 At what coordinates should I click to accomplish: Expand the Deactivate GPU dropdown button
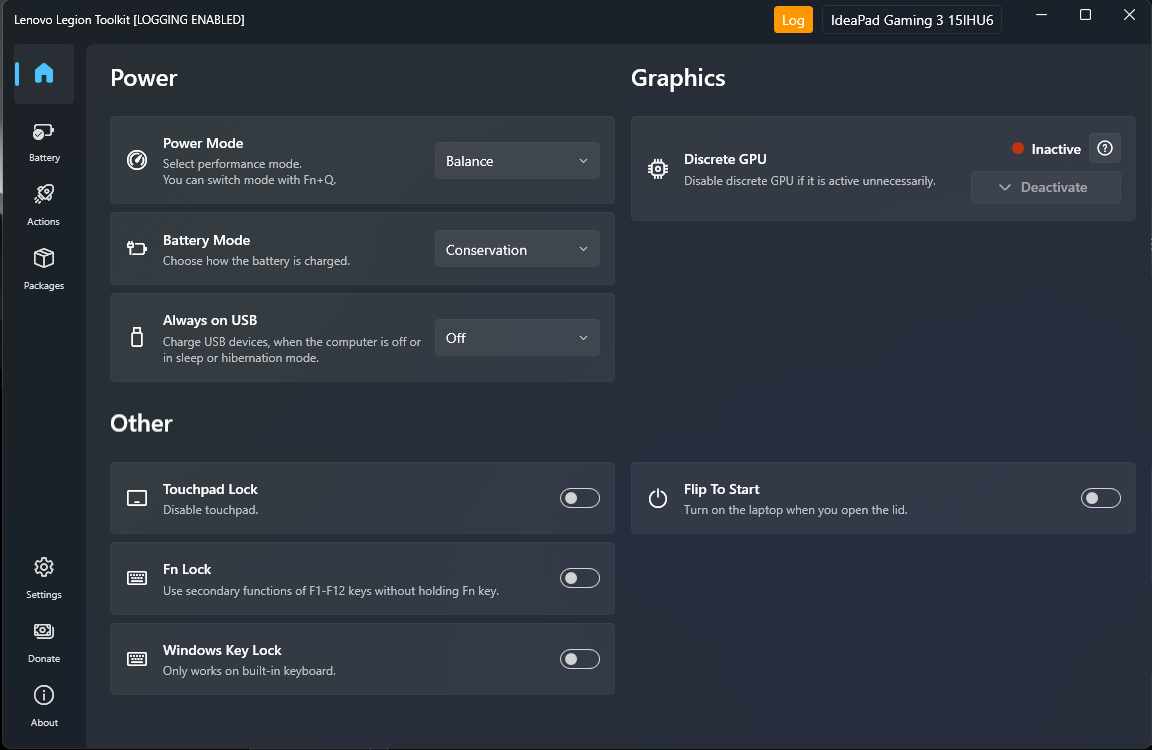click(1045, 187)
